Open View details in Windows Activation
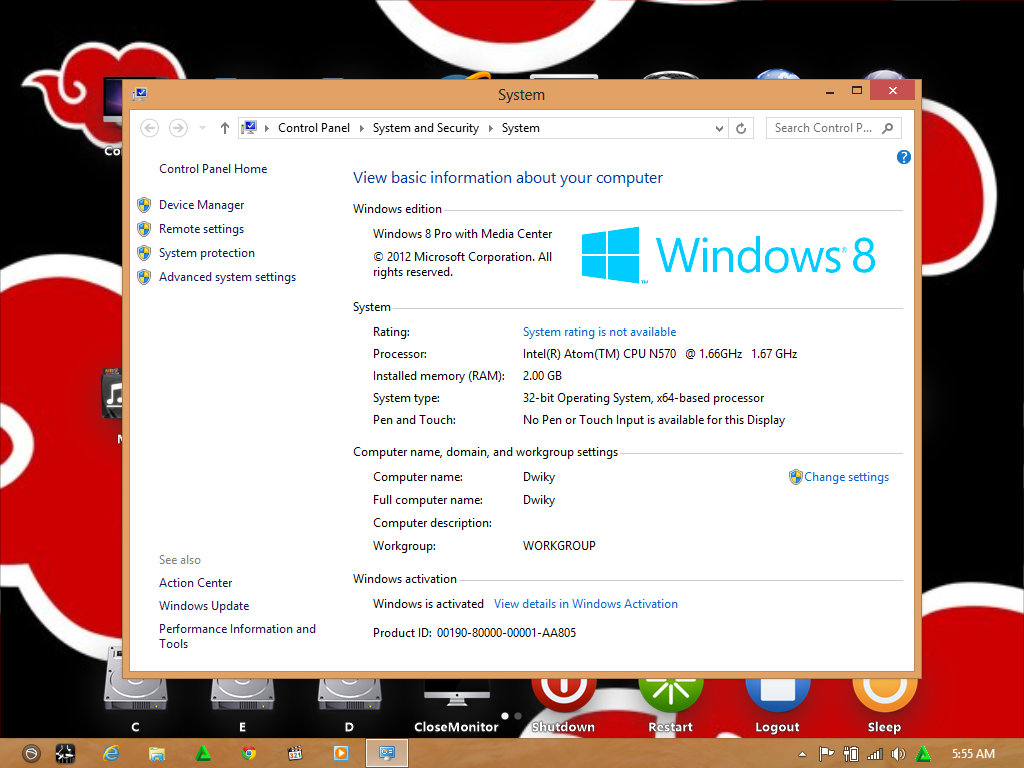Viewport: 1024px width, 768px height. click(x=585, y=603)
